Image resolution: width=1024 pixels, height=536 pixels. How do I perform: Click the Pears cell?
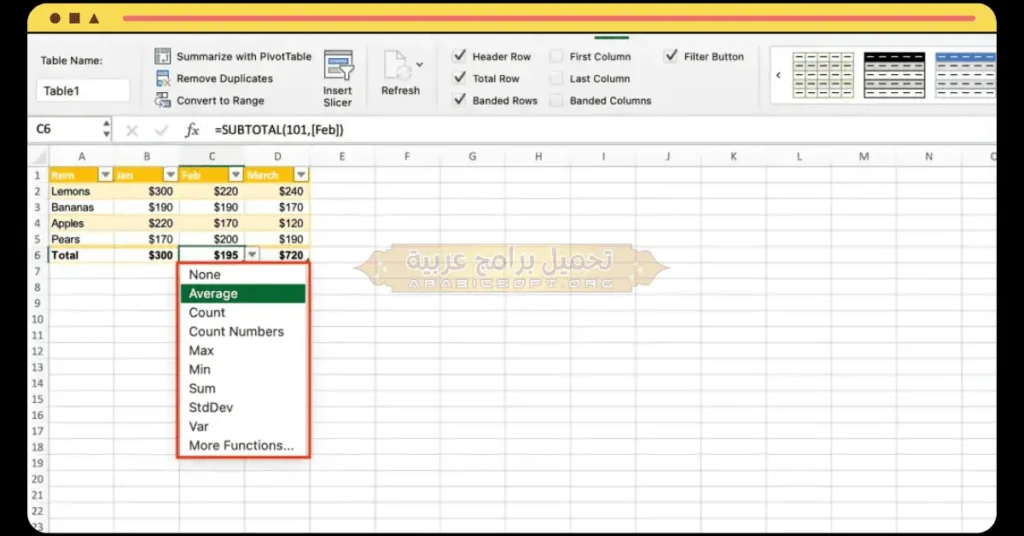tap(81, 239)
